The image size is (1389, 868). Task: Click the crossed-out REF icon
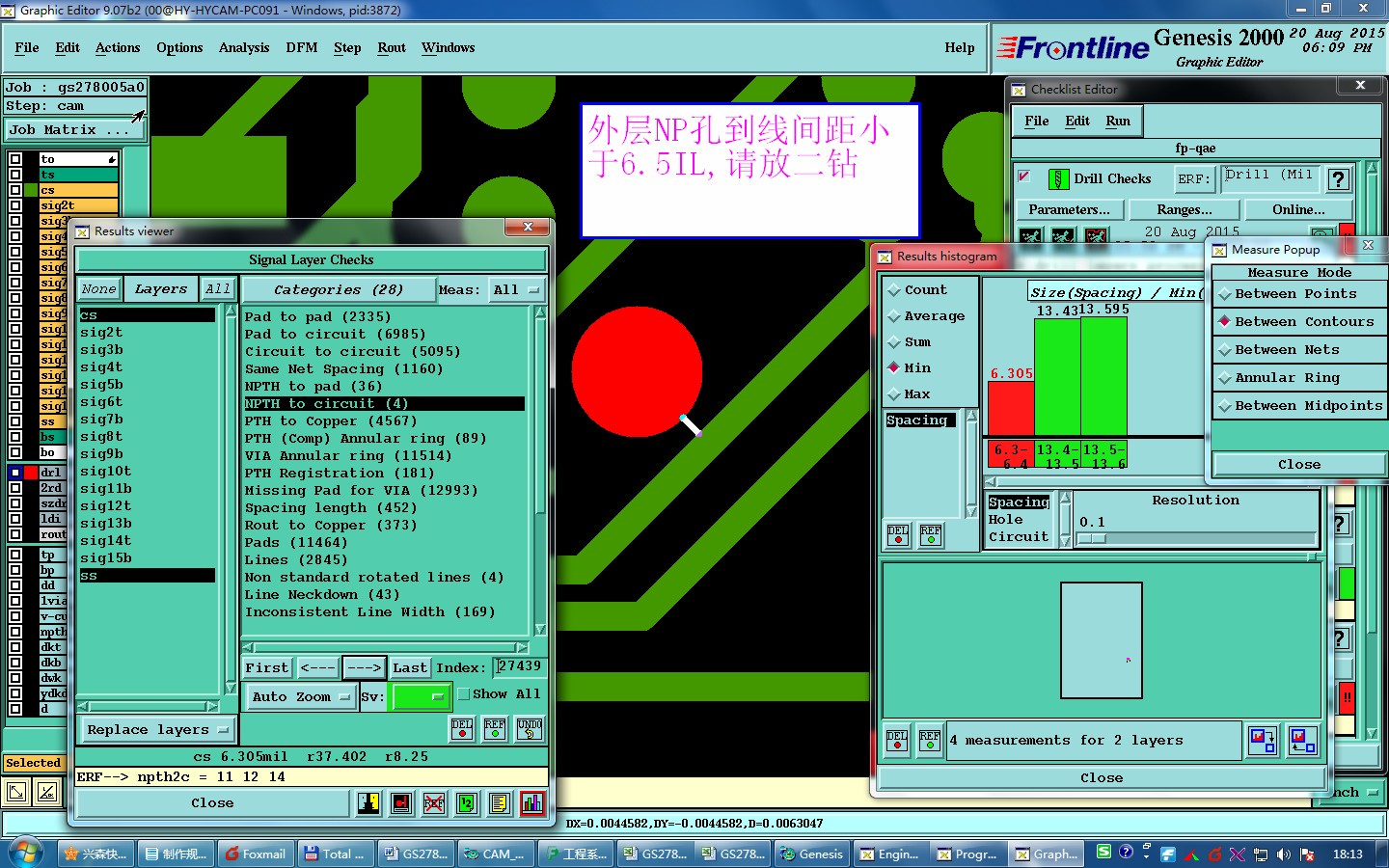[x=434, y=802]
